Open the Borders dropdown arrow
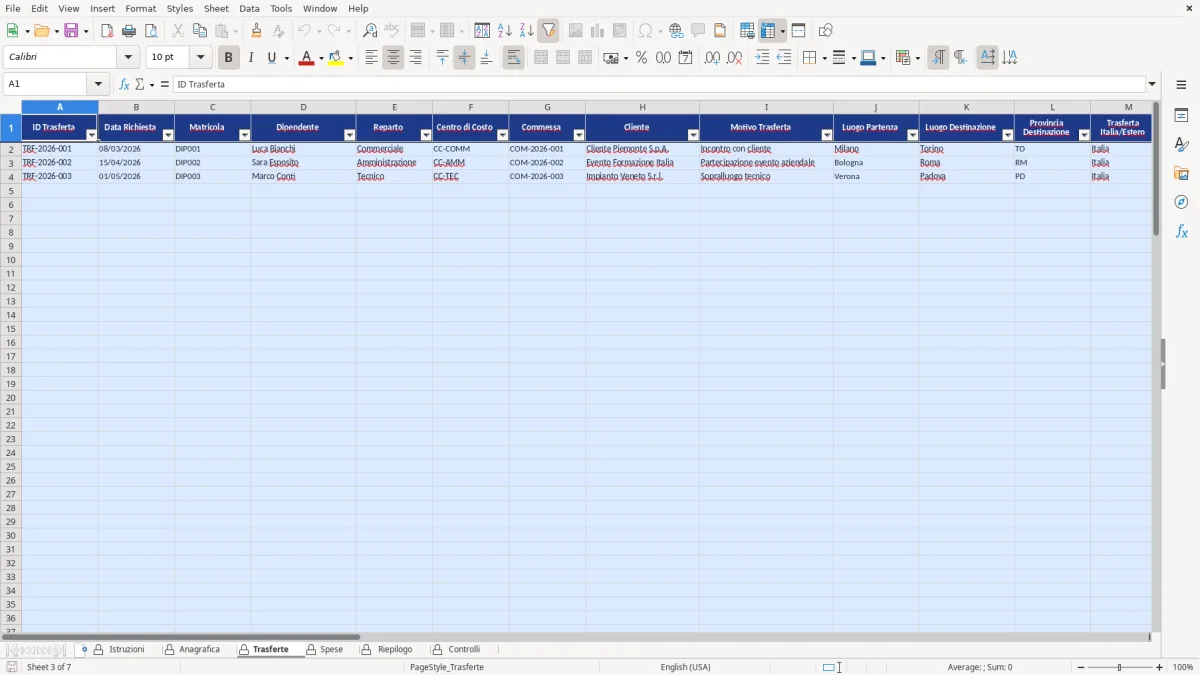Viewport: 1200px width, 675px height. point(823,58)
